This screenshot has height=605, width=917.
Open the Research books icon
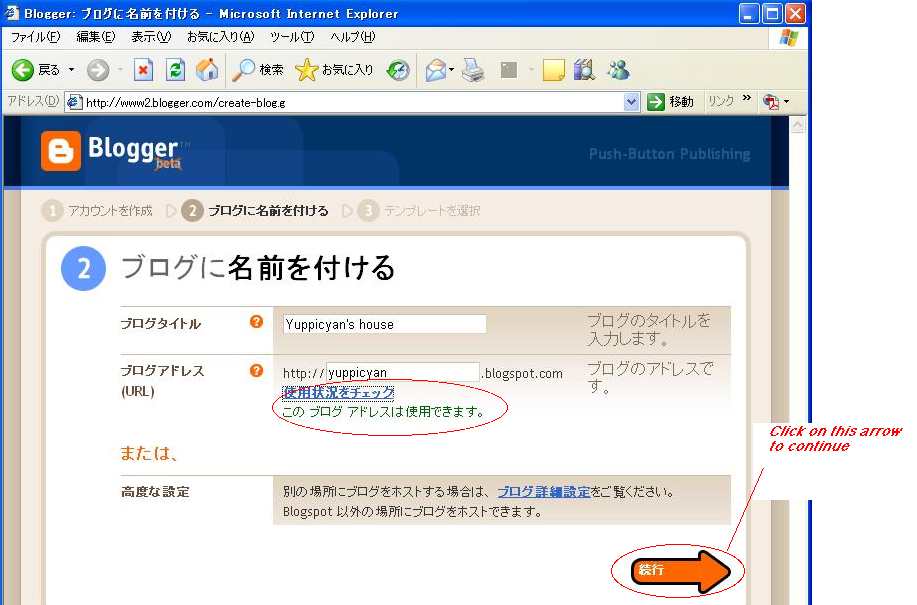coord(584,70)
